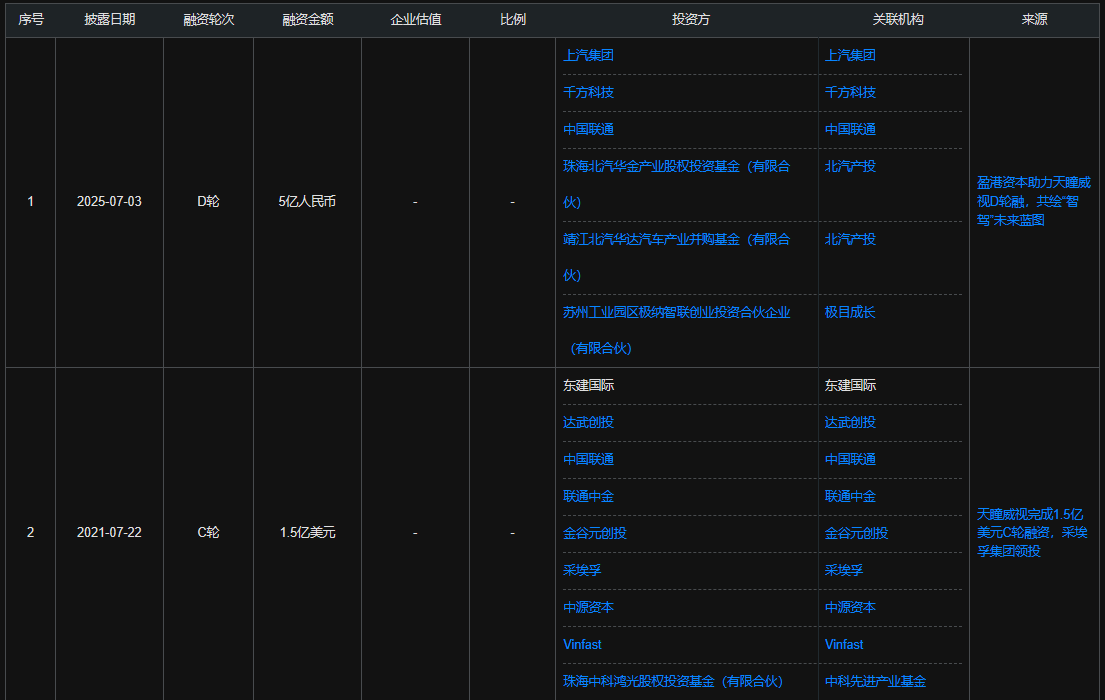Click 采埃孚 in the 关联机构 column
This screenshot has width=1105, height=700.
pos(844,570)
